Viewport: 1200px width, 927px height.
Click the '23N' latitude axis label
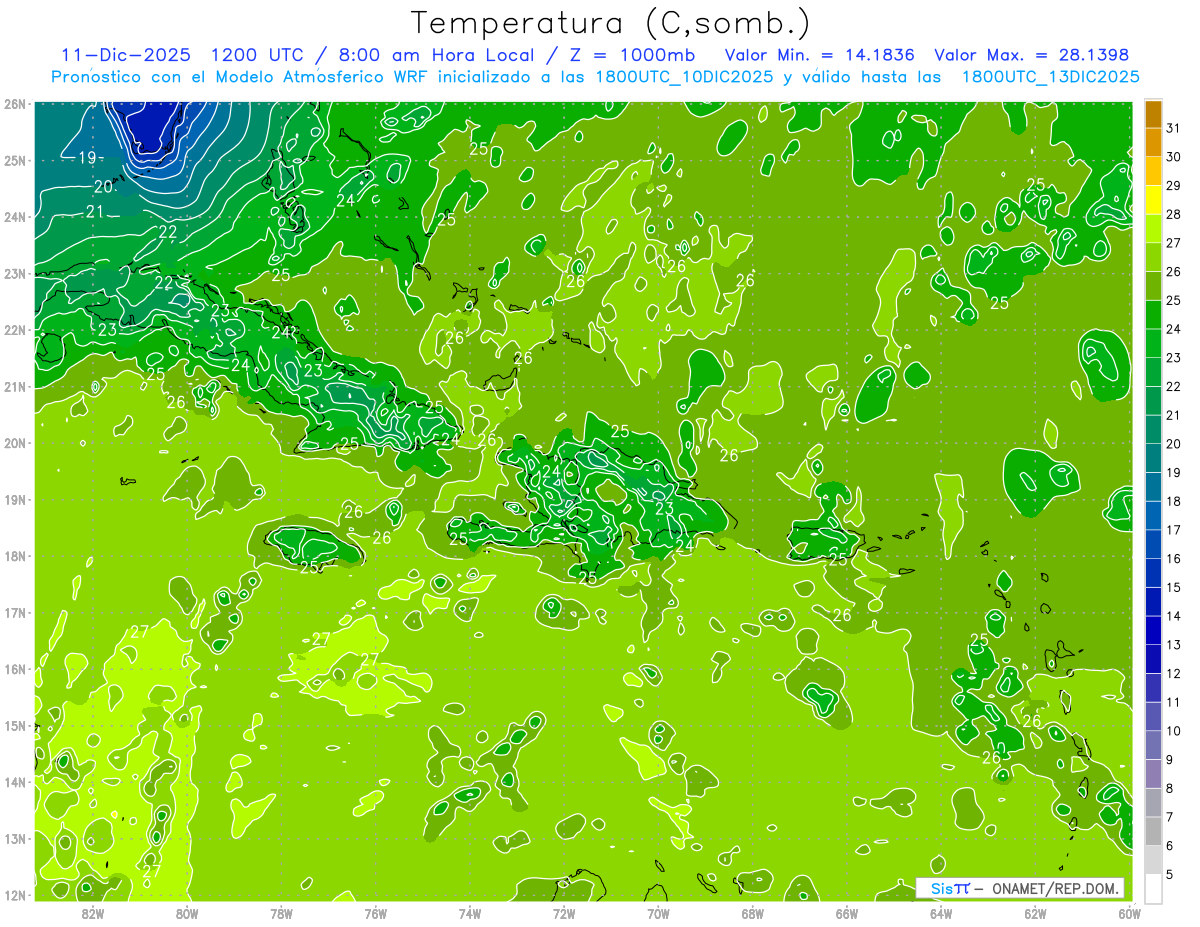pos(15,273)
